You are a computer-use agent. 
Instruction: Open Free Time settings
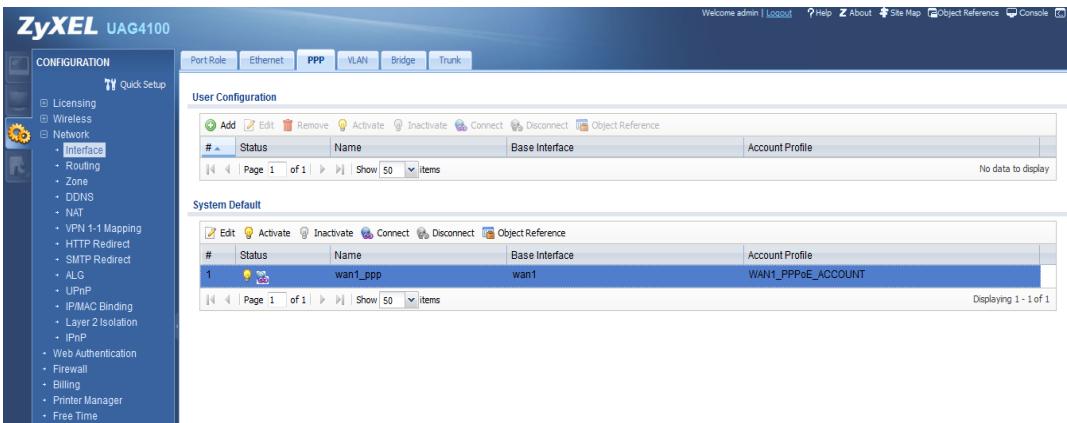[x=75, y=416]
